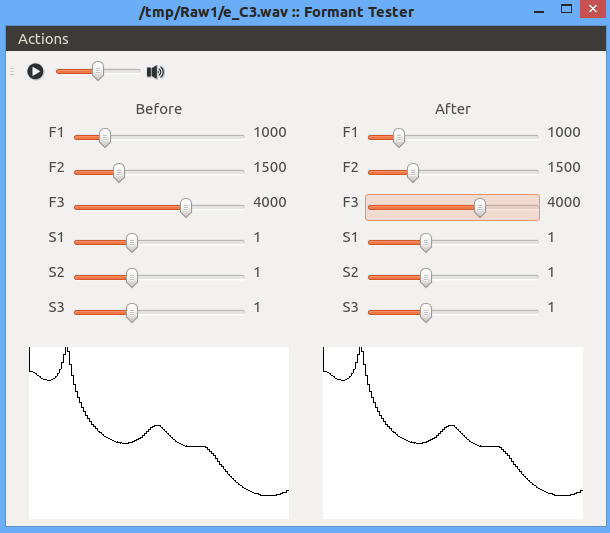
Task: Click the Before F1 slider handle
Action: pyautogui.click(x=105, y=137)
